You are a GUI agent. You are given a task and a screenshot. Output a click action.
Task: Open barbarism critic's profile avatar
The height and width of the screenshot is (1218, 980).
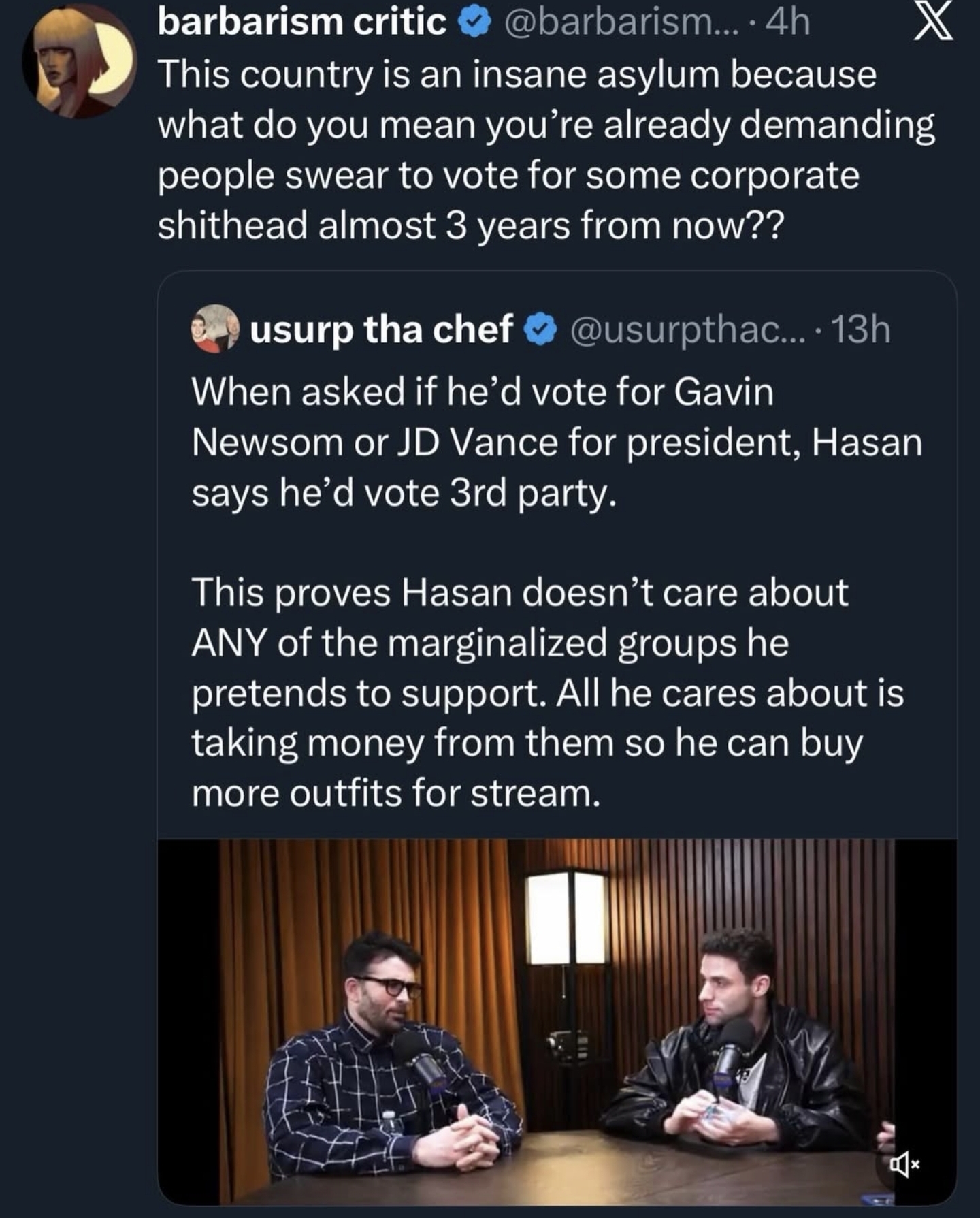point(80,63)
